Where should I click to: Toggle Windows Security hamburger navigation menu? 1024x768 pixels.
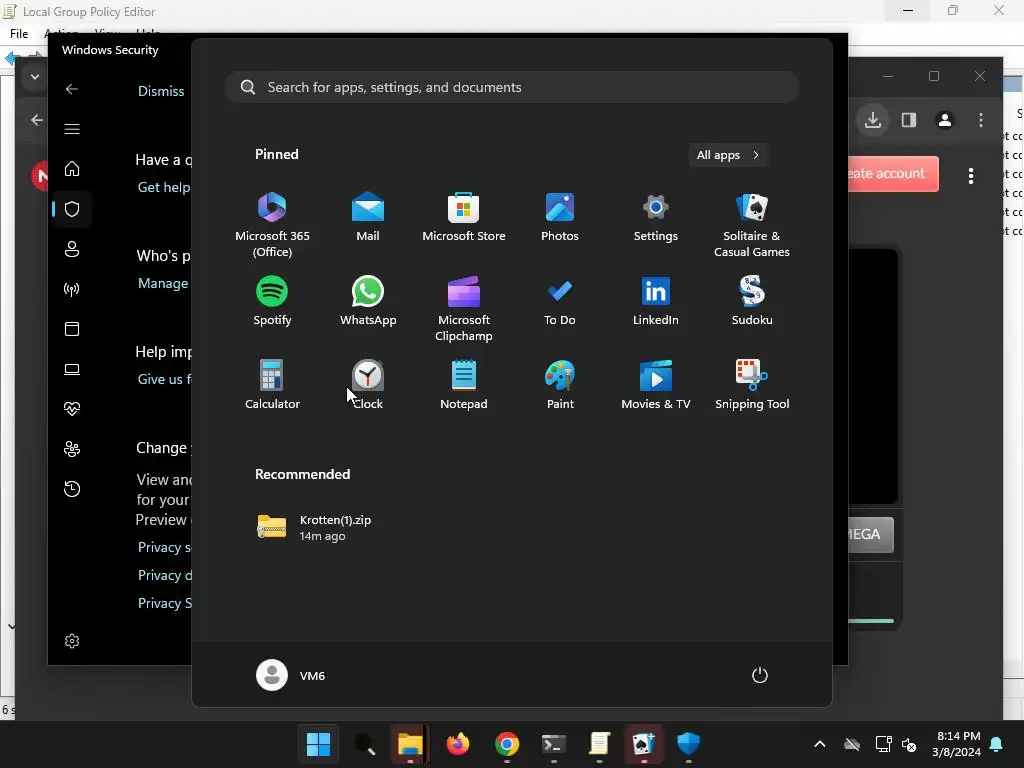tap(72, 129)
